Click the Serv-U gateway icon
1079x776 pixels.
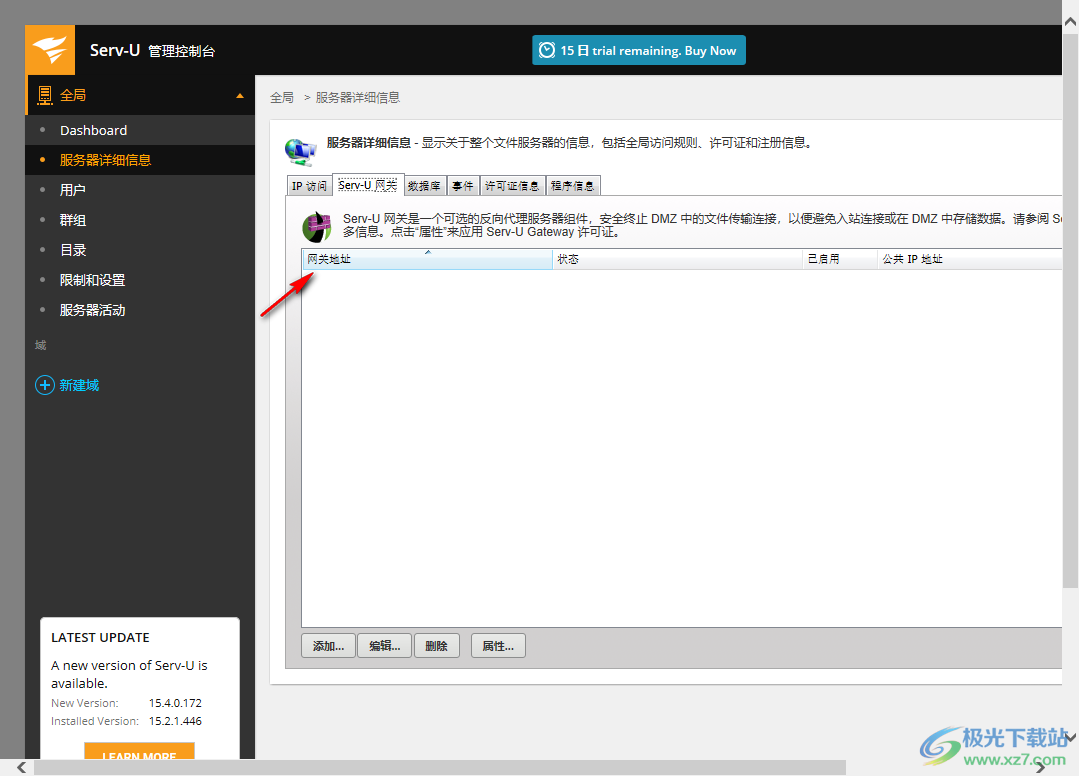tap(317, 227)
